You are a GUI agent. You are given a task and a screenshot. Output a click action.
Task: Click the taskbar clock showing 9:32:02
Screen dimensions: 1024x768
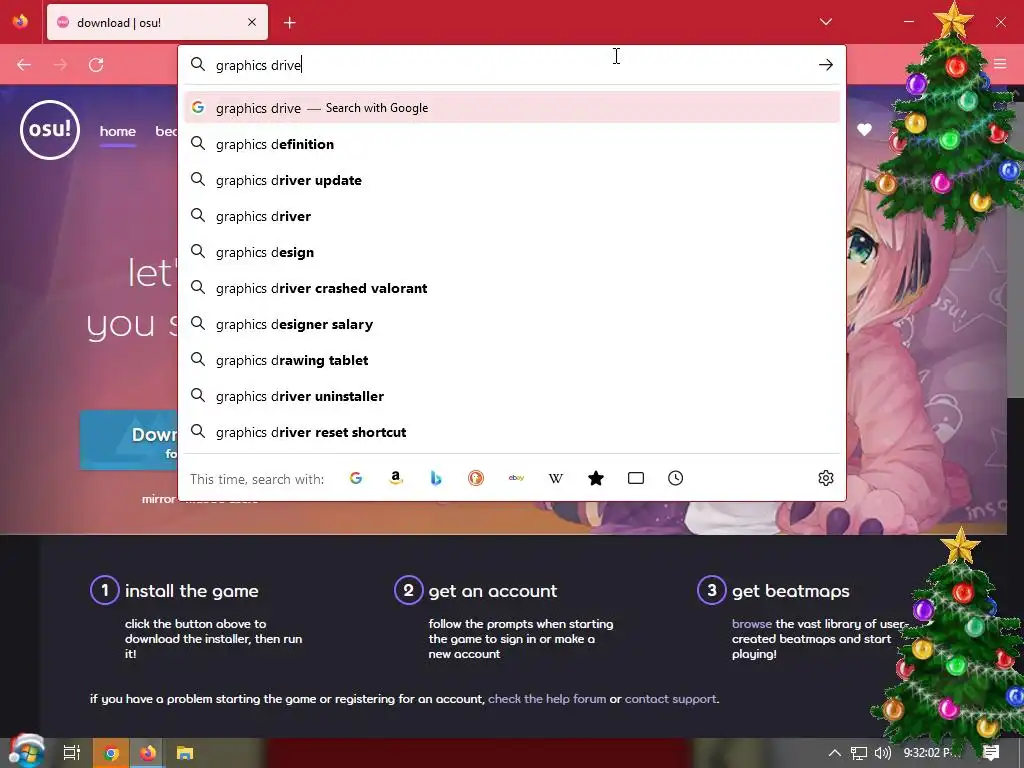tap(932, 753)
